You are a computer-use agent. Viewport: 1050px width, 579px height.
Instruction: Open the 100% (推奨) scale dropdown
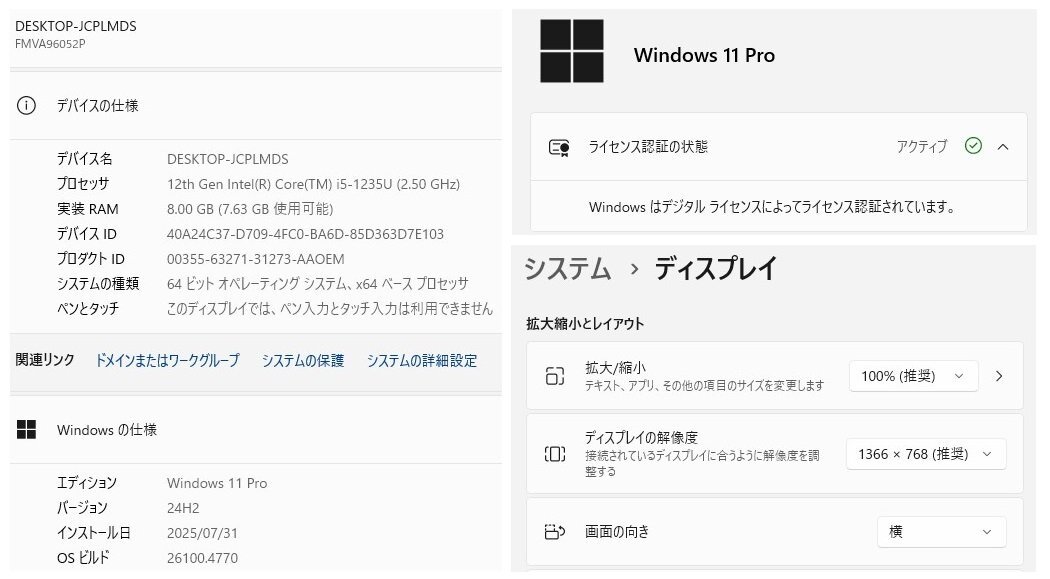coord(913,376)
